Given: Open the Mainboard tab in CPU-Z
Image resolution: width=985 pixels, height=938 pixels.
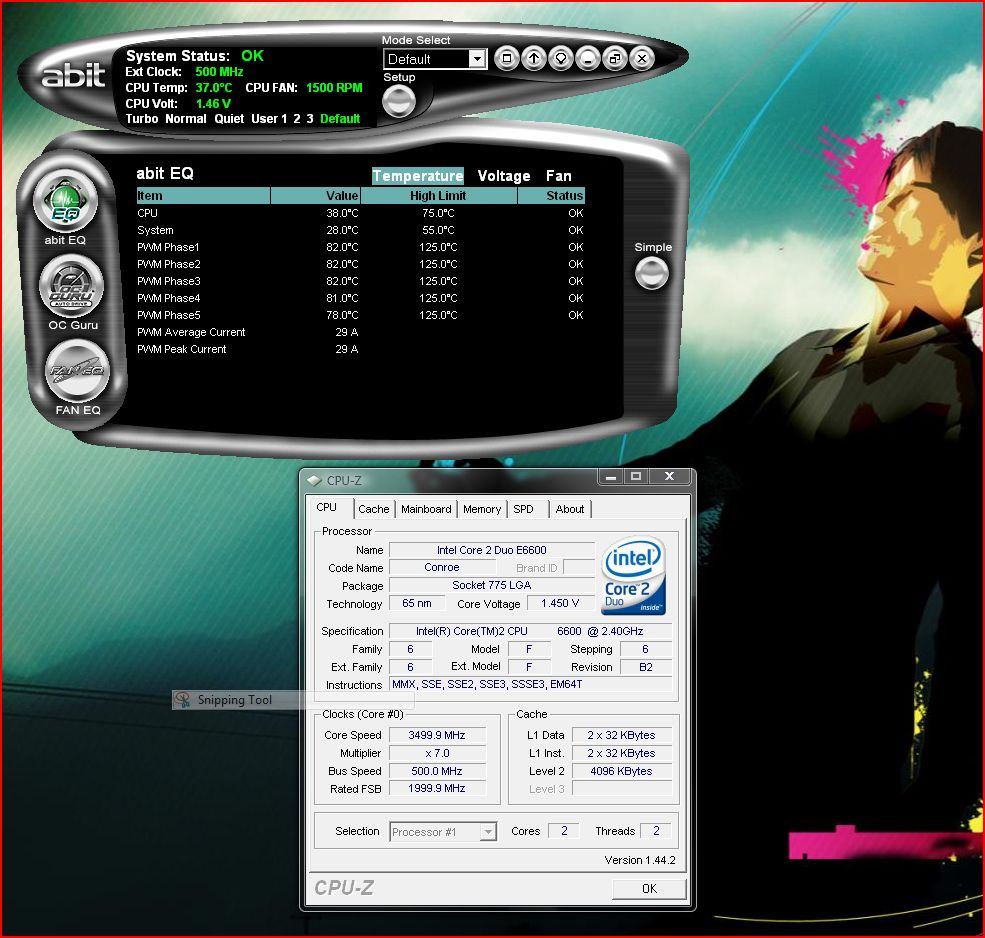Looking at the screenshot, I should coord(426,510).
